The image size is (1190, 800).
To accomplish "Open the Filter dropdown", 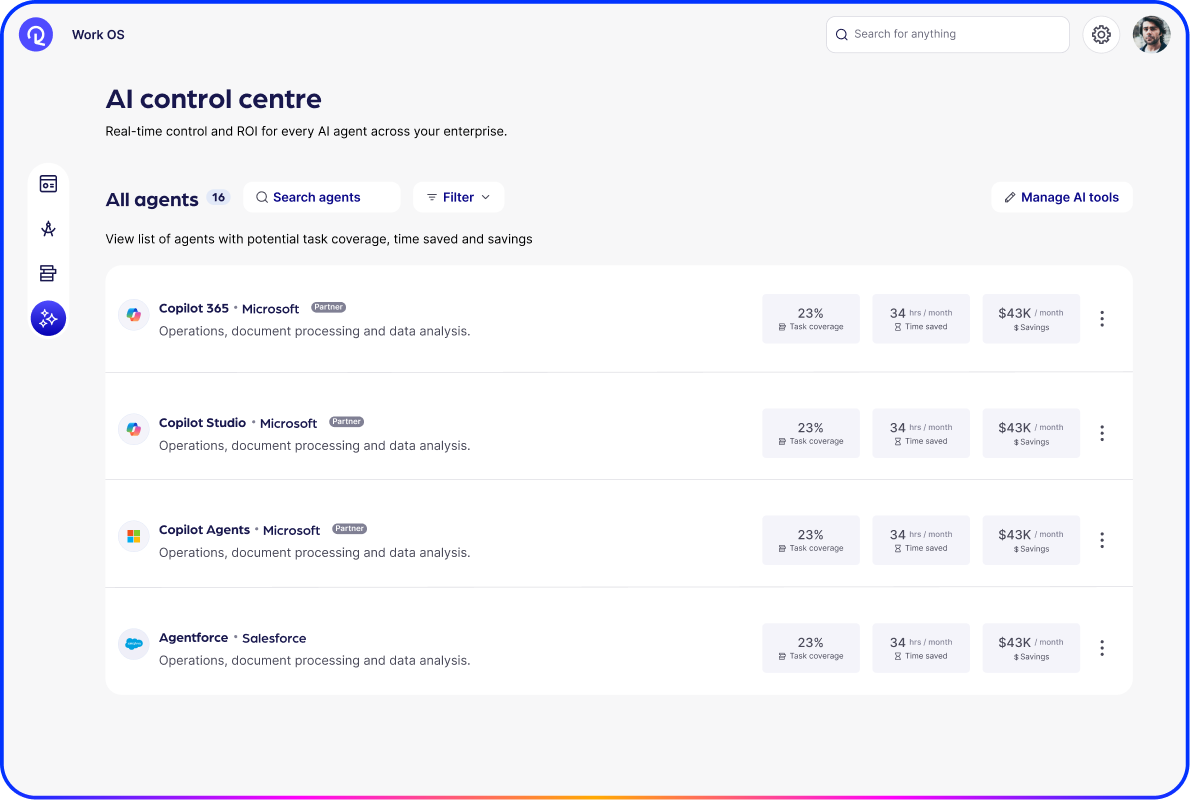I will [x=458, y=197].
